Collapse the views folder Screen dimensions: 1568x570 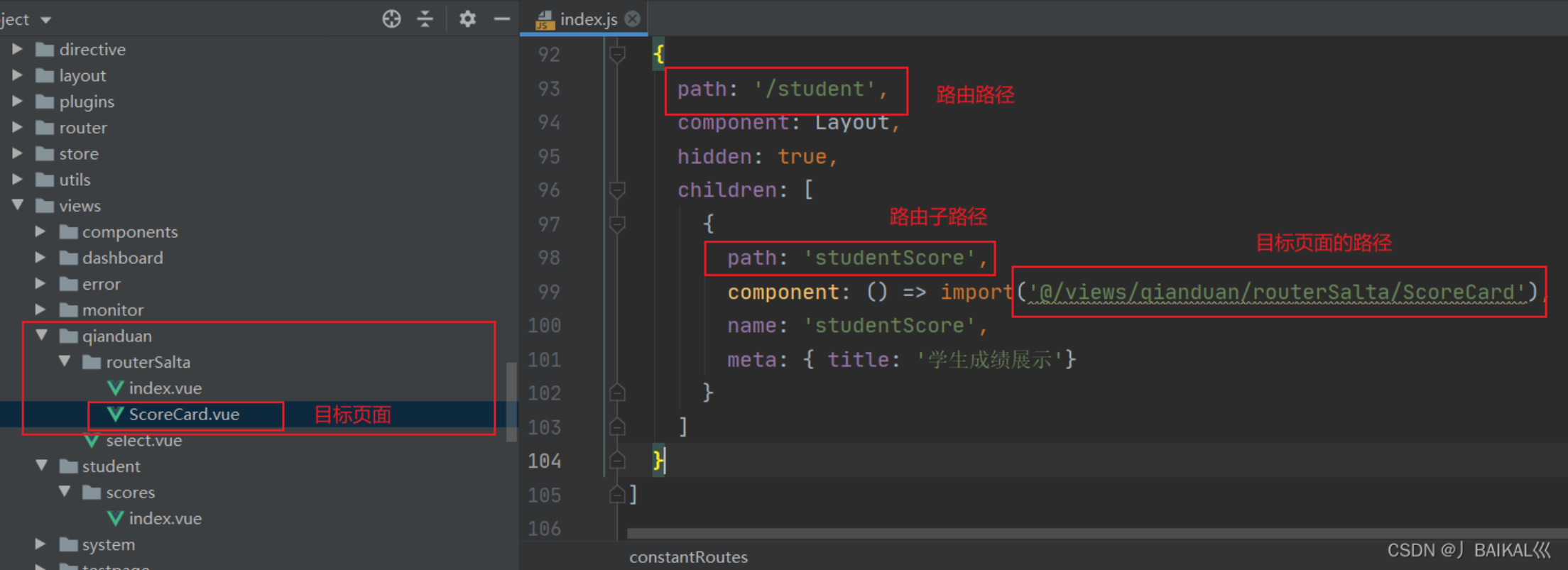coord(18,206)
